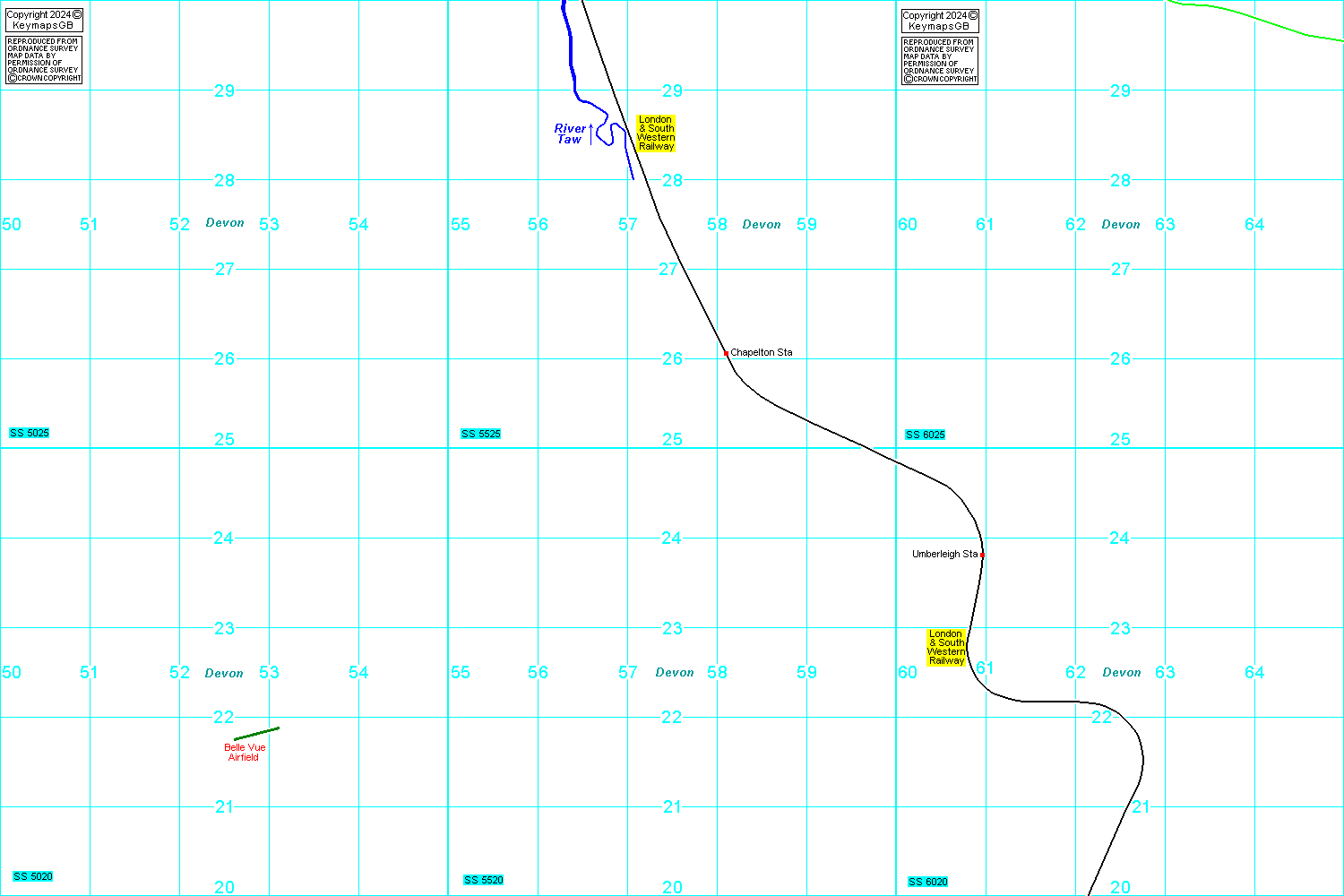The width and height of the screenshot is (1344, 896).
Task: Click the red Chapelton Sta station marker
Action: pyautogui.click(x=726, y=354)
